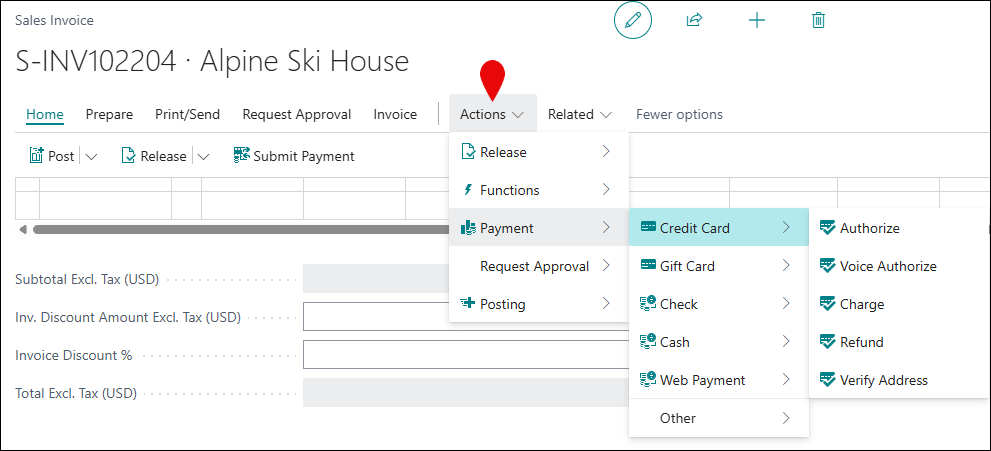Expand the Related menu chevron

606,115
